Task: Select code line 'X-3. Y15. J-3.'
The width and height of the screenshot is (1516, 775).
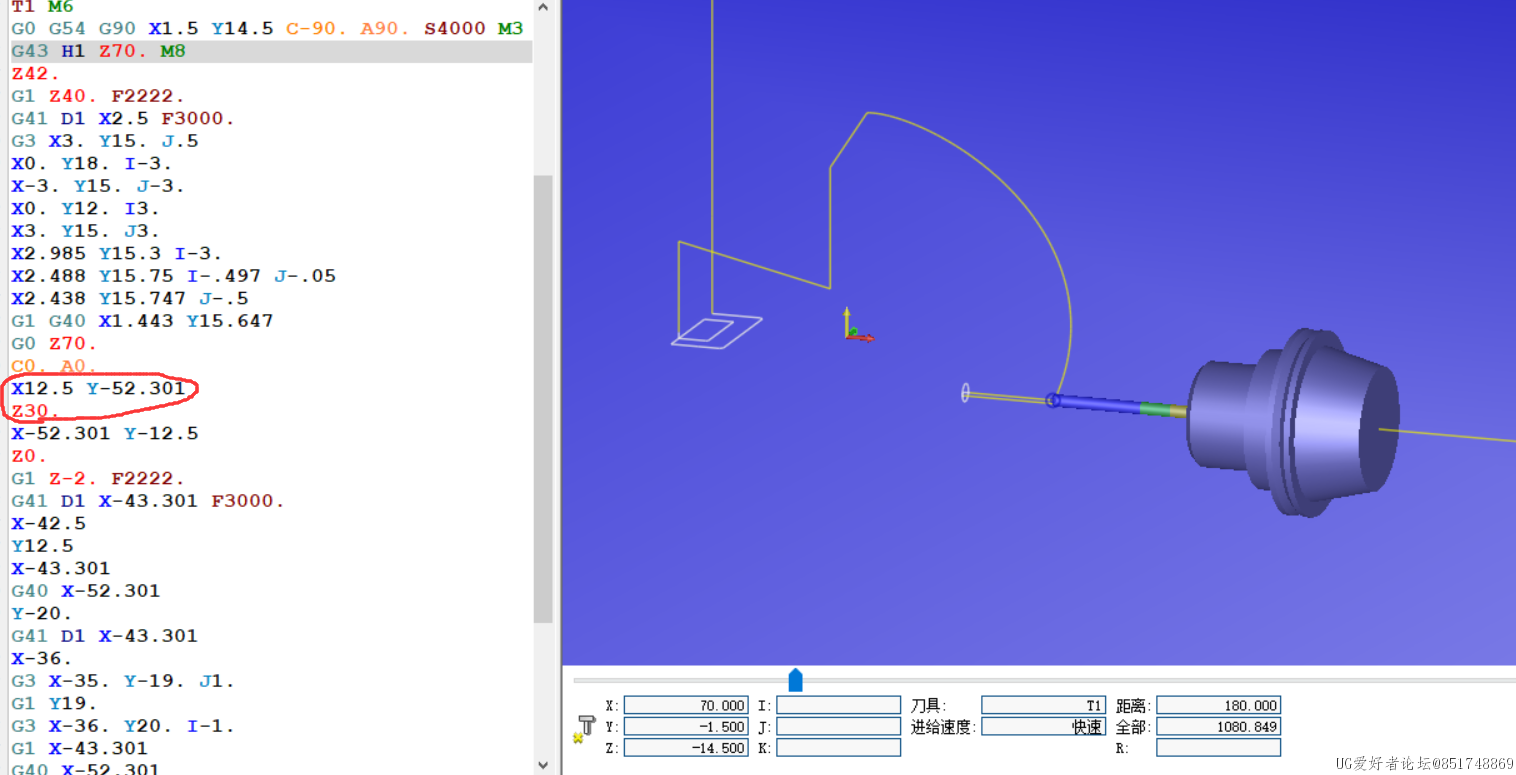Action: pyautogui.click(x=98, y=186)
